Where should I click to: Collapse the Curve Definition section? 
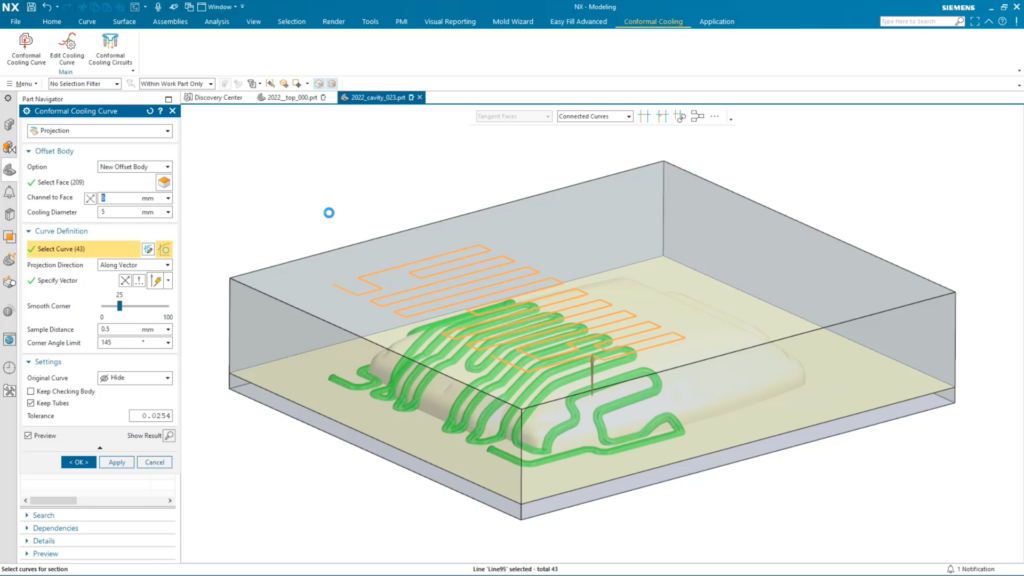pyautogui.click(x=56, y=231)
